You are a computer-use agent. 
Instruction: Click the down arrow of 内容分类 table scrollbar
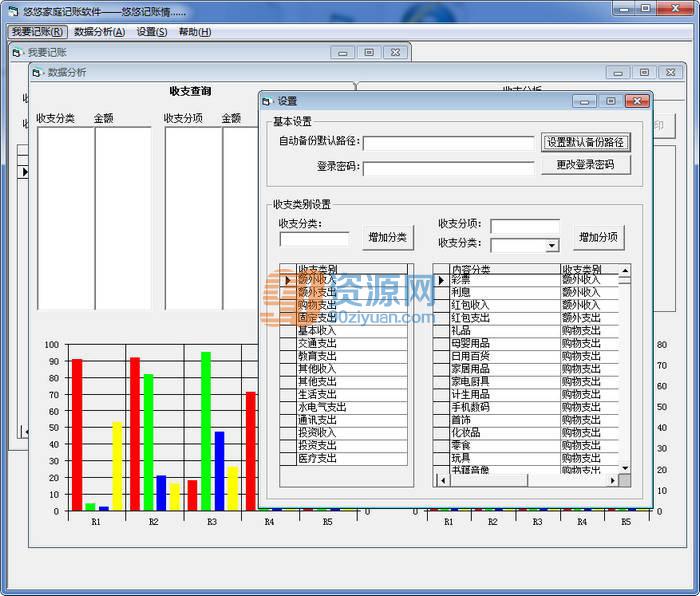pos(625,468)
